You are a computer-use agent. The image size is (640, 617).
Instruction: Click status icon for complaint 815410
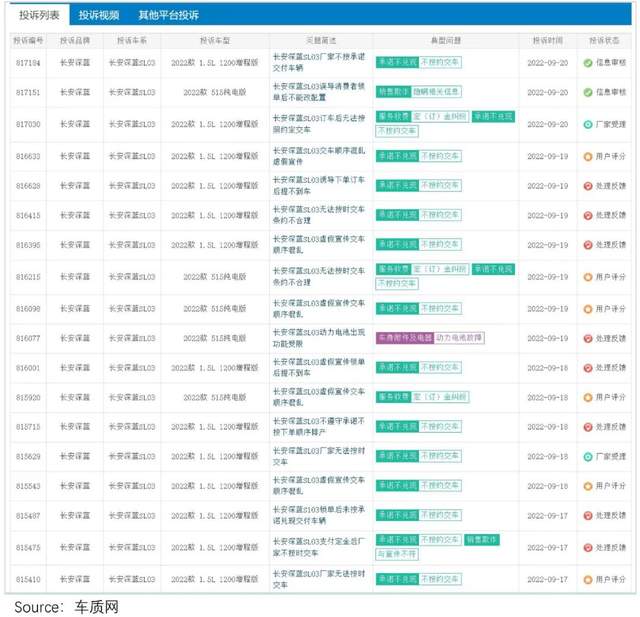[588, 580]
